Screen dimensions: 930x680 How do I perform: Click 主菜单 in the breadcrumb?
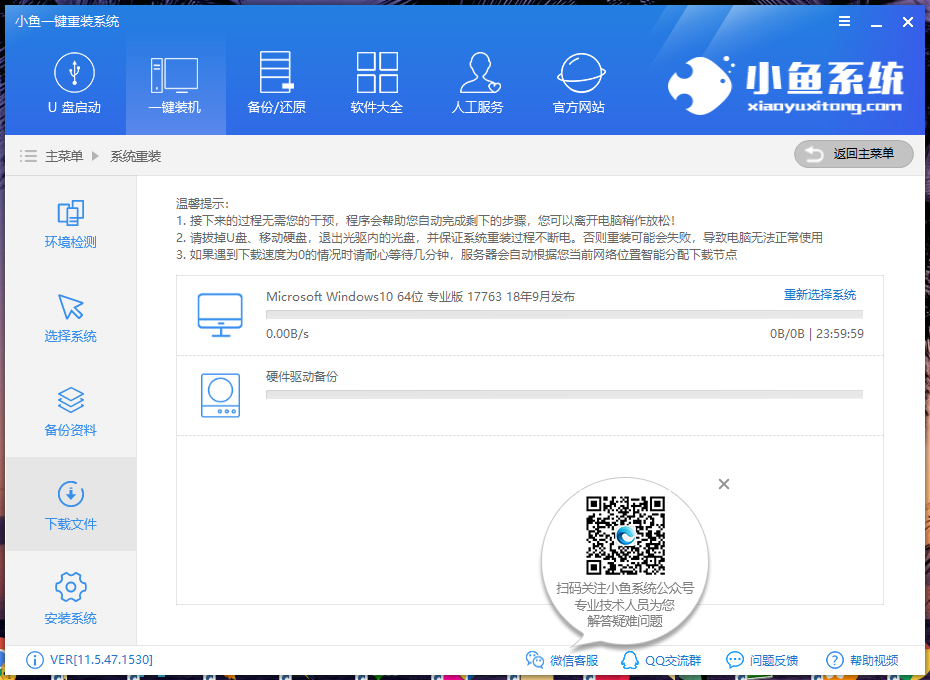point(64,157)
